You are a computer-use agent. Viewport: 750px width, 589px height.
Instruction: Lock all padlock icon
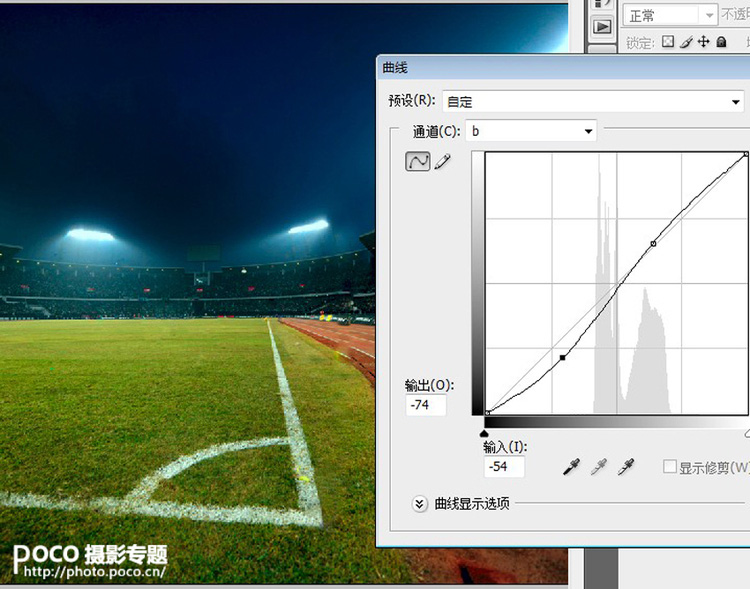pyautogui.click(x=721, y=42)
